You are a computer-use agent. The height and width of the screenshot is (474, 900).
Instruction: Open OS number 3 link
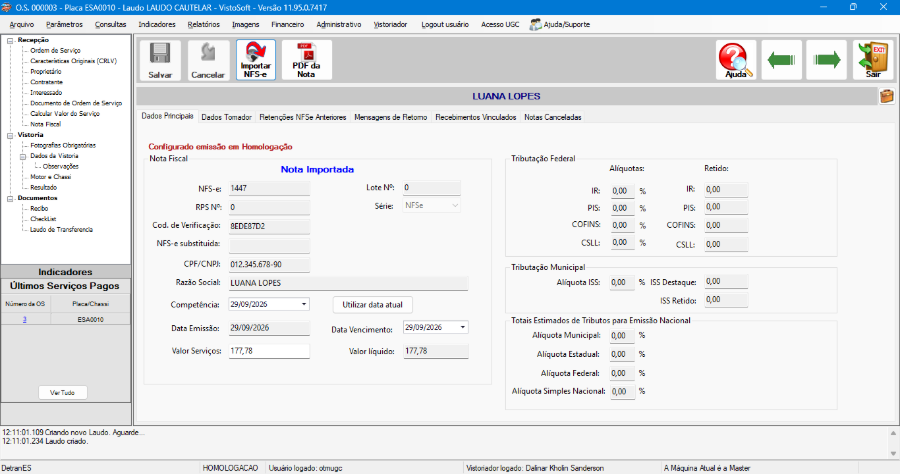[25, 319]
